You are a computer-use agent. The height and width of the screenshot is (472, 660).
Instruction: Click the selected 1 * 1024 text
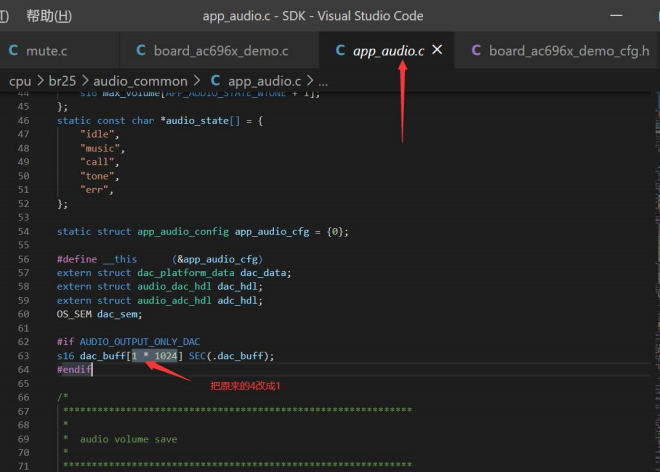tap(154, 356)
